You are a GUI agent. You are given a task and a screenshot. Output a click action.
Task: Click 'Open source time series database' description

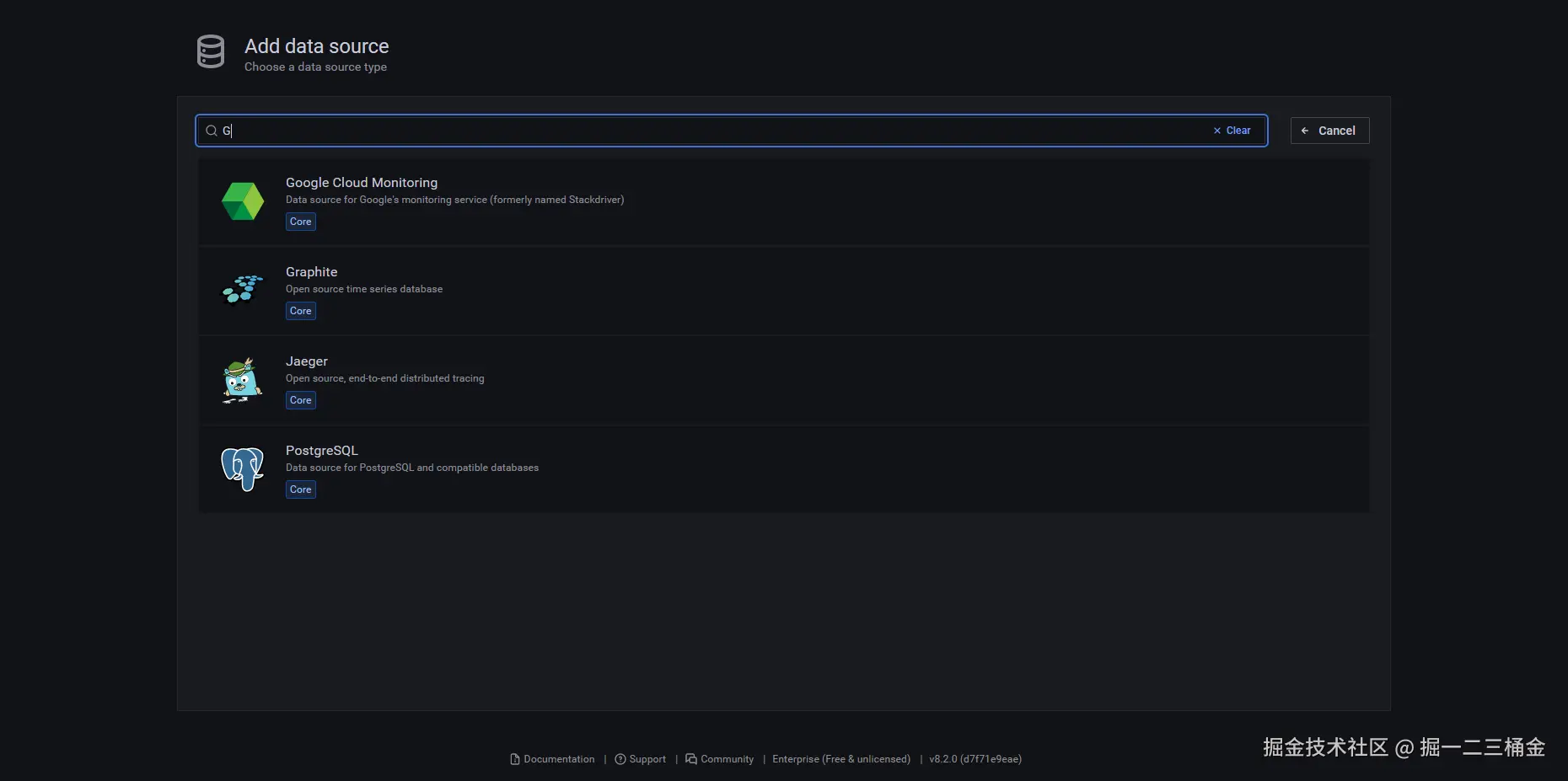pos(364,289)
